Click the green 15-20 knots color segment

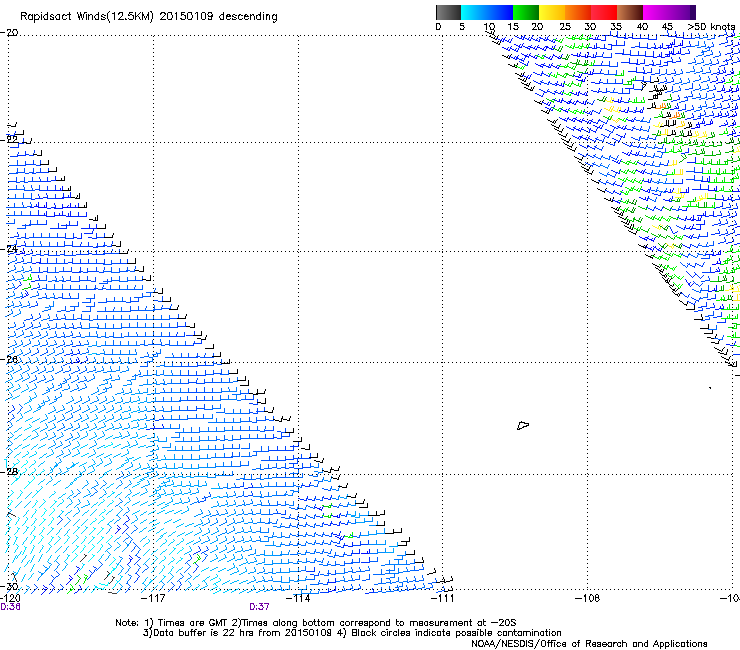click(x=526, y=12)
